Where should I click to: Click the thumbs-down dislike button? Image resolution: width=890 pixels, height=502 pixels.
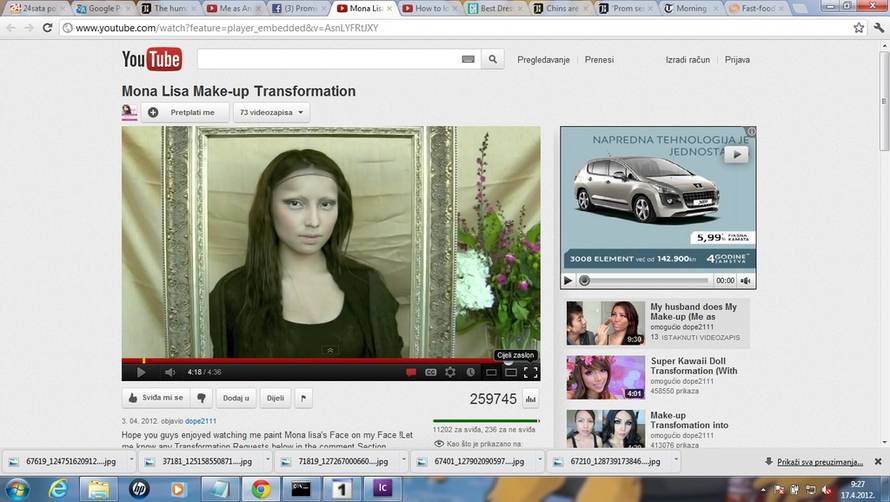tap(201, 398)
